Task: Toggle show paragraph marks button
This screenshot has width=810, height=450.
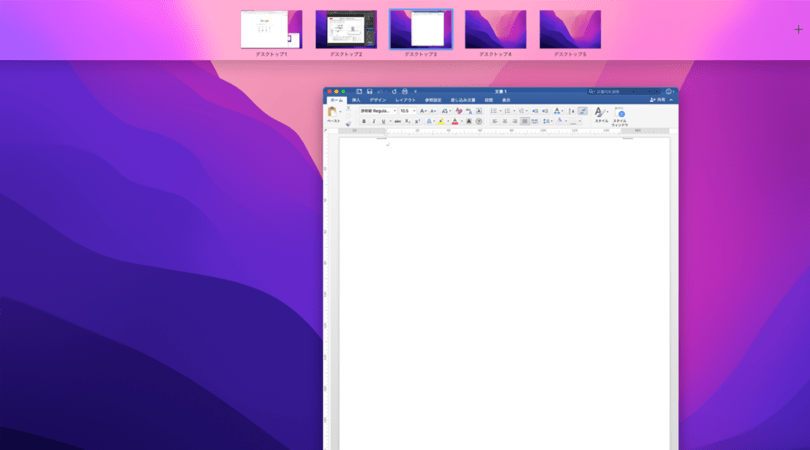Action: click(583, 111)
